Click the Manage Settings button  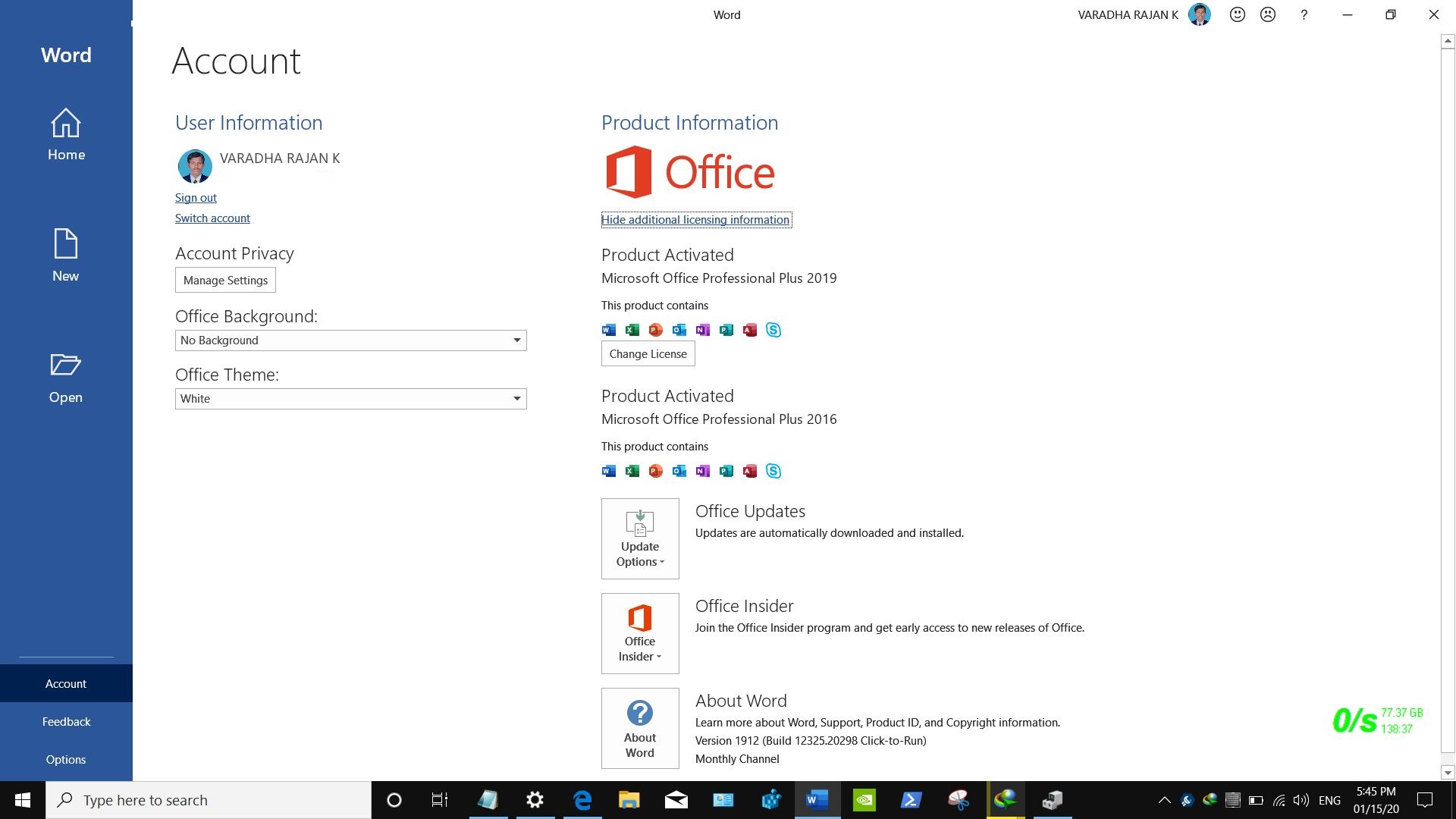(225, 279)
